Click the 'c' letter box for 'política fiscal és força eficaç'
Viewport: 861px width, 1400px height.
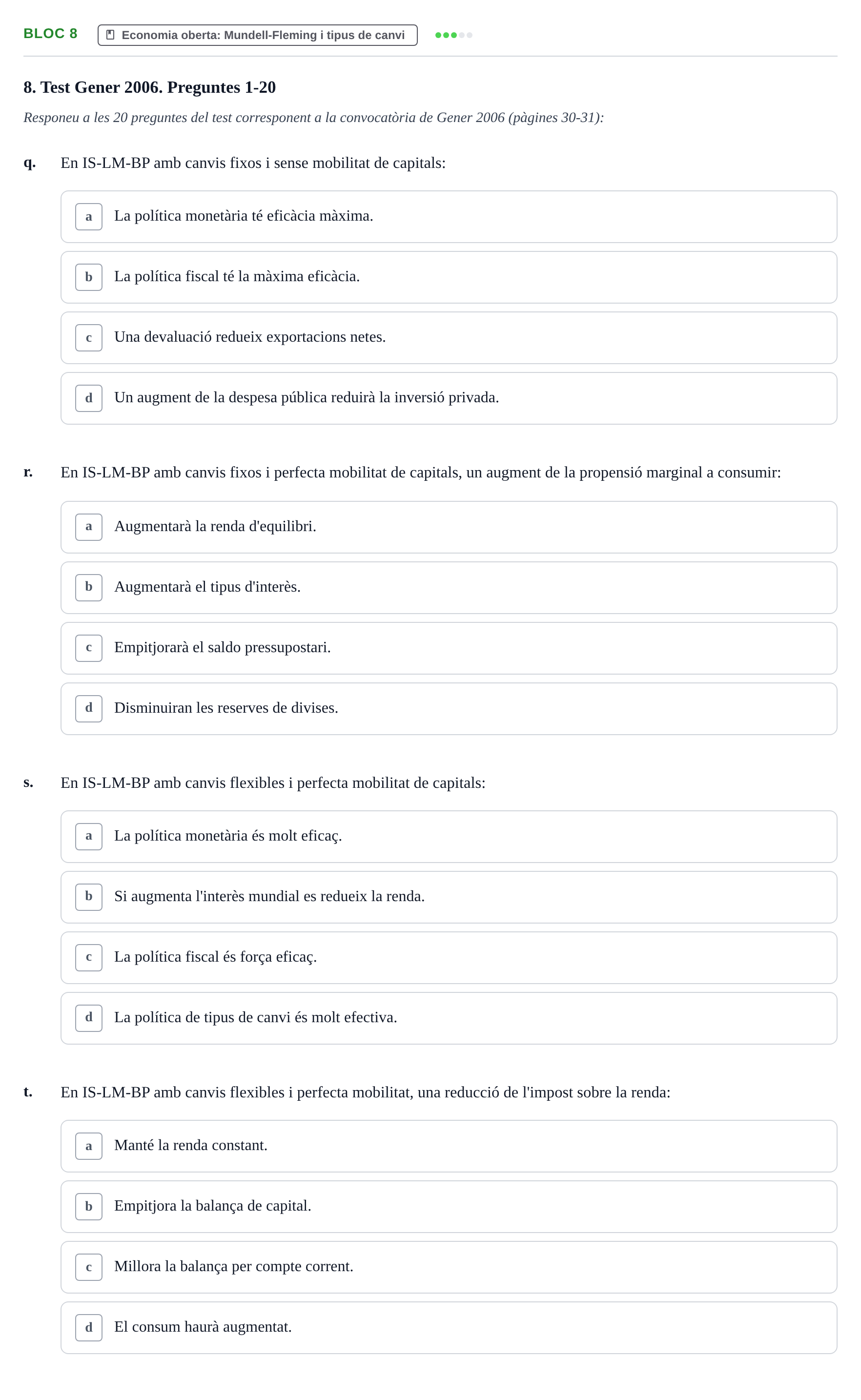tap(89, 957)
